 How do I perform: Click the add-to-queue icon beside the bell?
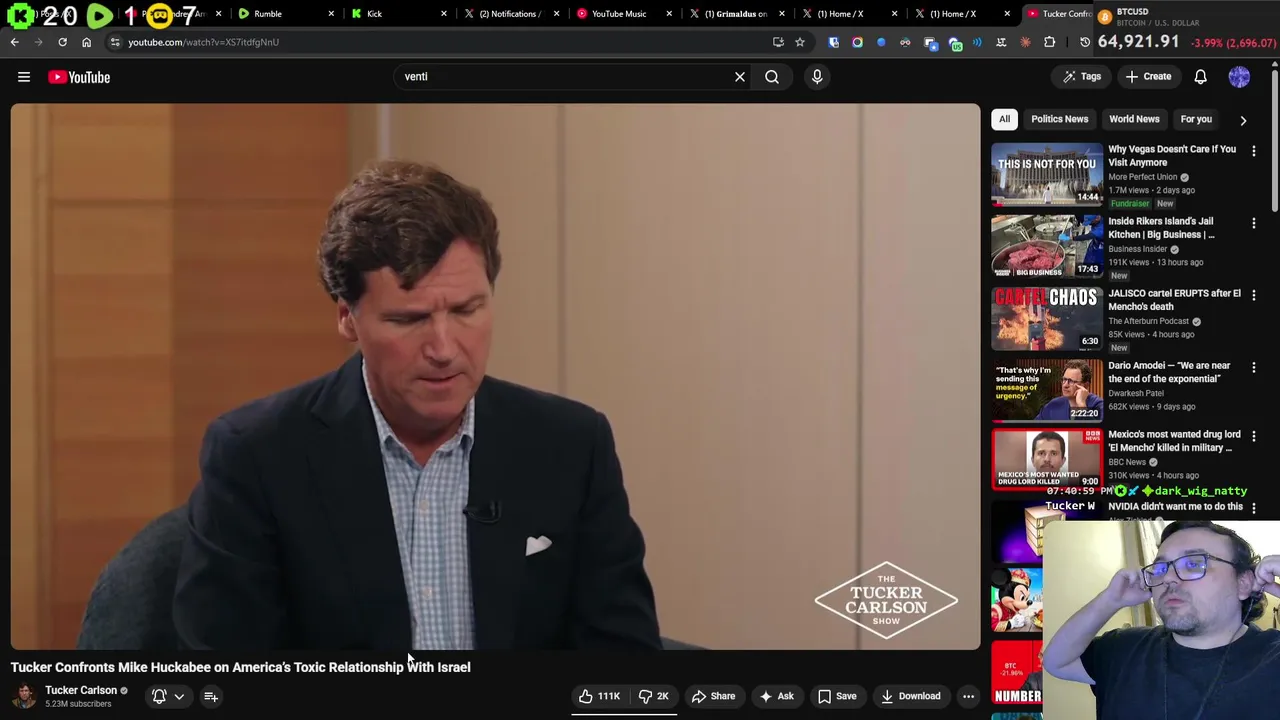[211, 696]
